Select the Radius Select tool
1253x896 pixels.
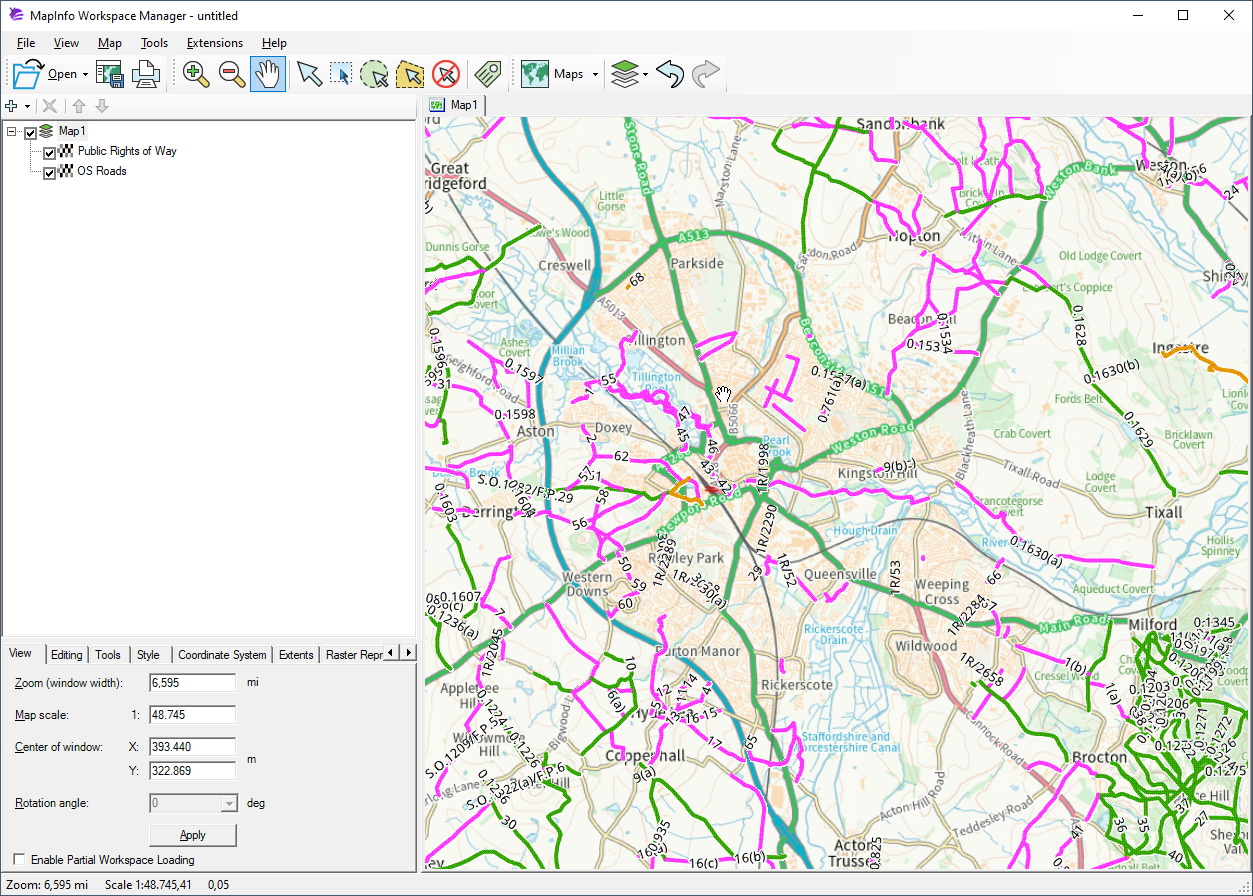tap(374, 73)
